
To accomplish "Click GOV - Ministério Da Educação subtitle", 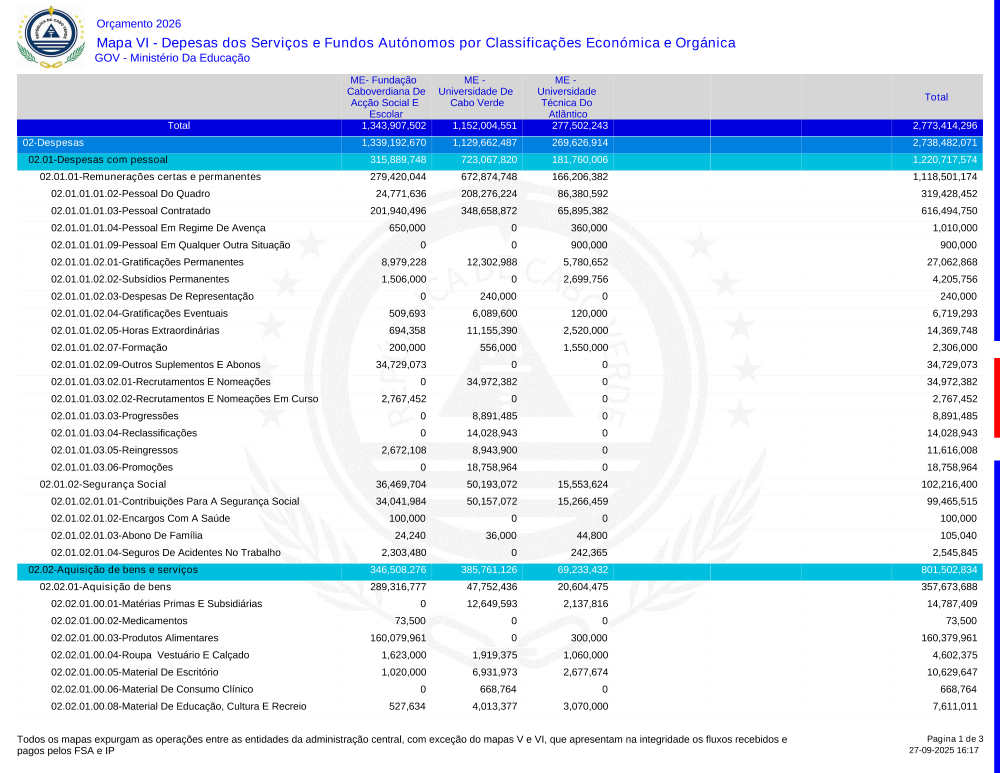I will tap(172, 59).
